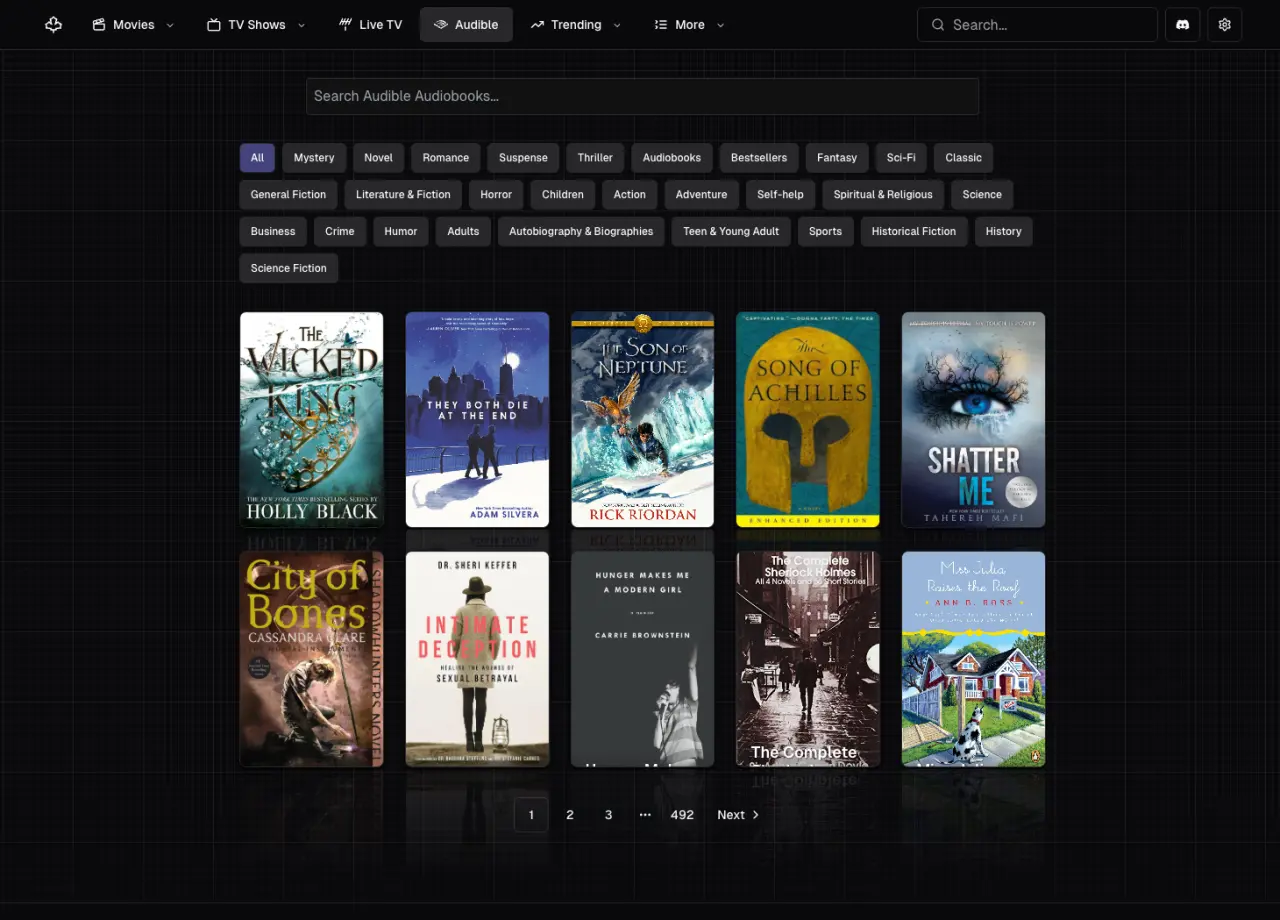Go to page 1 of results

click(x=531, y=815)
